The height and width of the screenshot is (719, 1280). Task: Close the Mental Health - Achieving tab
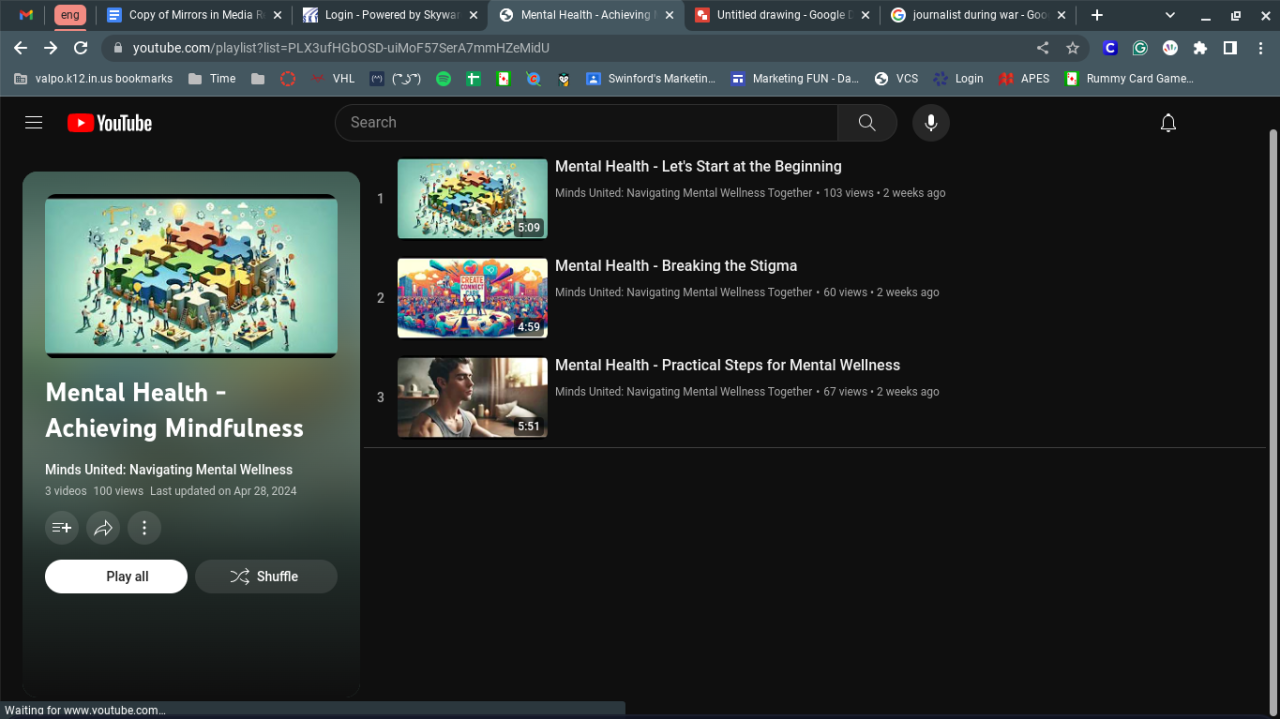(x=670, y=15)
